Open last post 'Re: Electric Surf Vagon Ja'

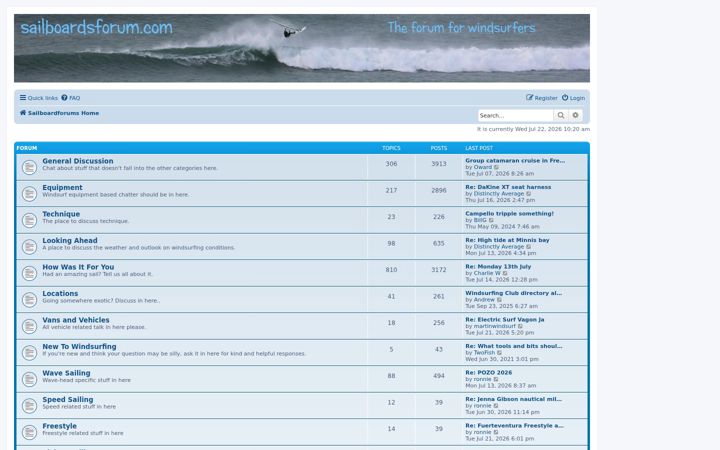coord(505,320)
